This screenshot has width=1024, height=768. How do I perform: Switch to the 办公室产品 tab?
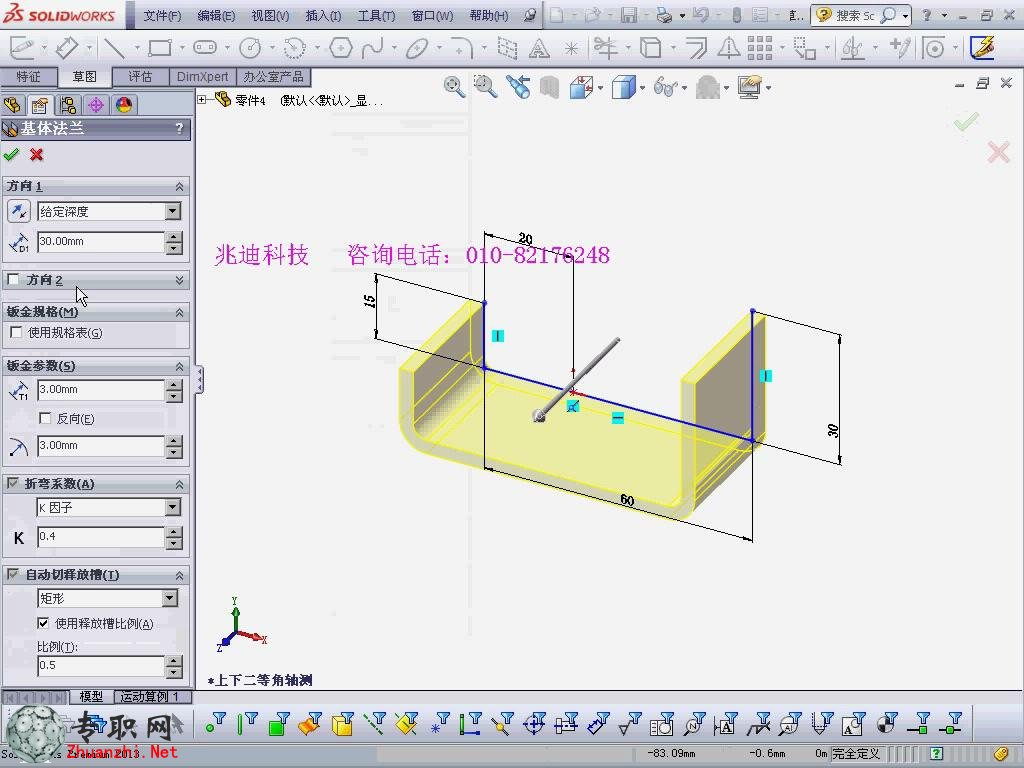pyautogui.click(x=273, y=76)
